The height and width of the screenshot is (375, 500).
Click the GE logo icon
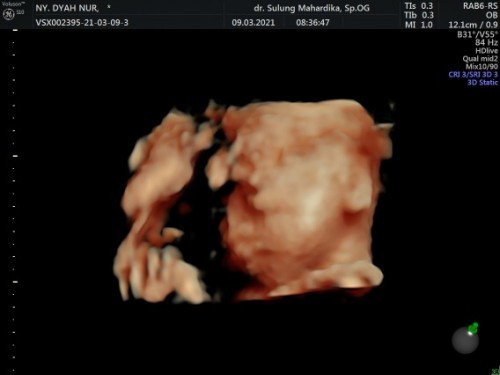click(x=8, y=14)
